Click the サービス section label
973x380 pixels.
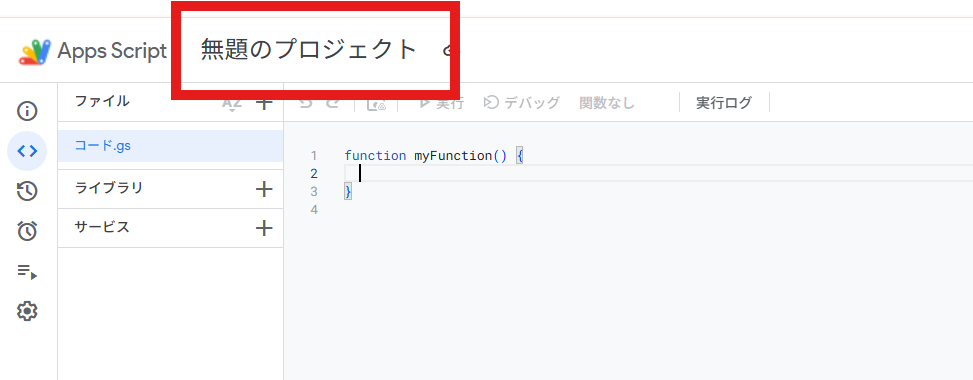click(102, 227)
